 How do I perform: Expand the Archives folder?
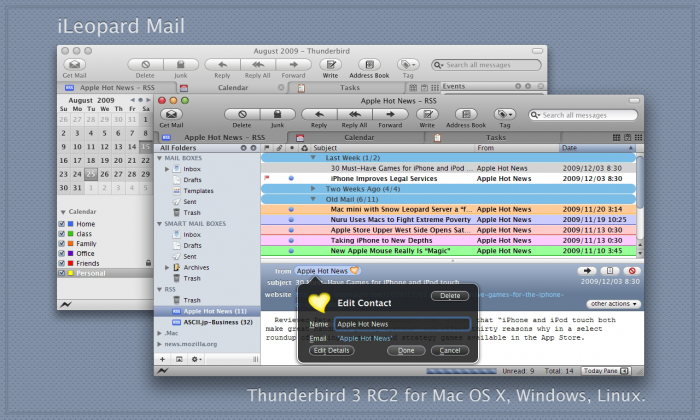[167, 267]
